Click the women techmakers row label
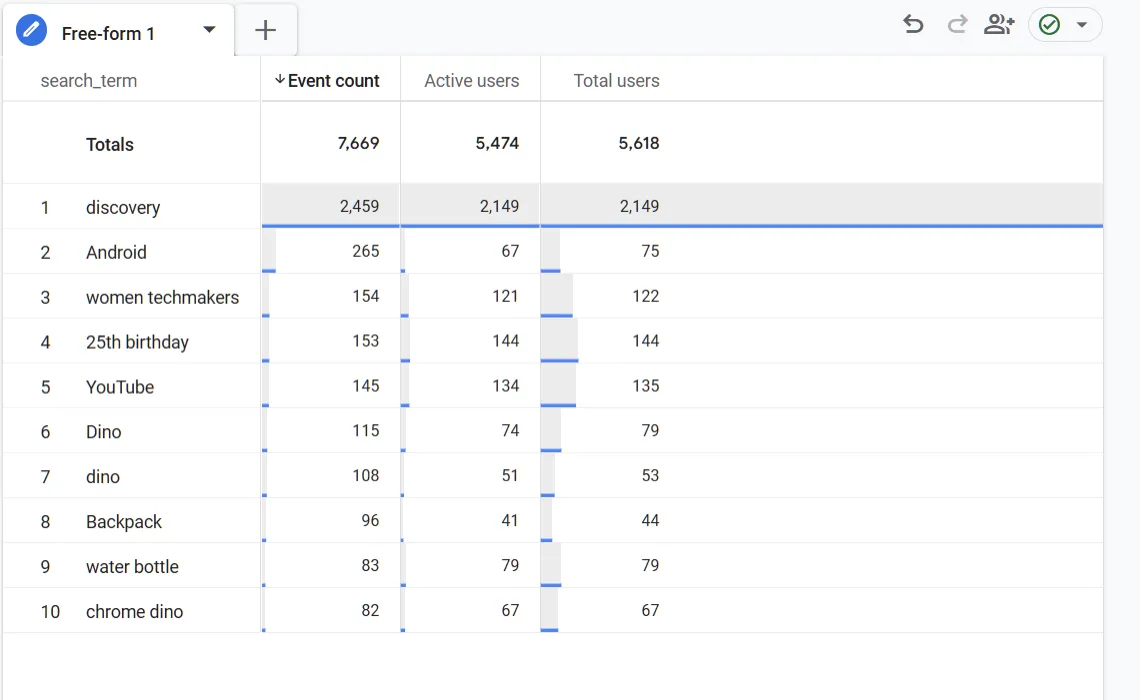Viewport: 1140px width, 700px height. (162, 297)
